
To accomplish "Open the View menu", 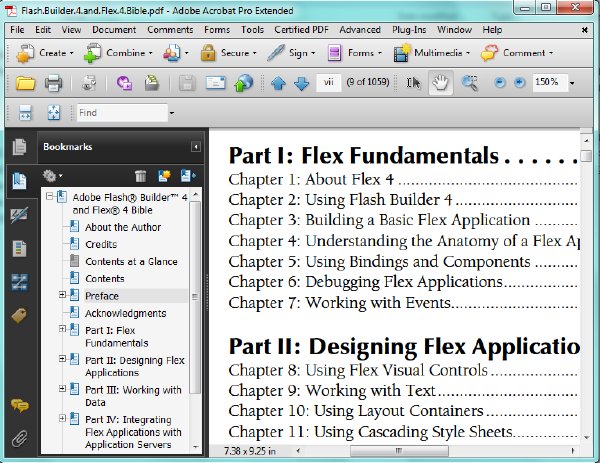I will [x=71, y=30].
